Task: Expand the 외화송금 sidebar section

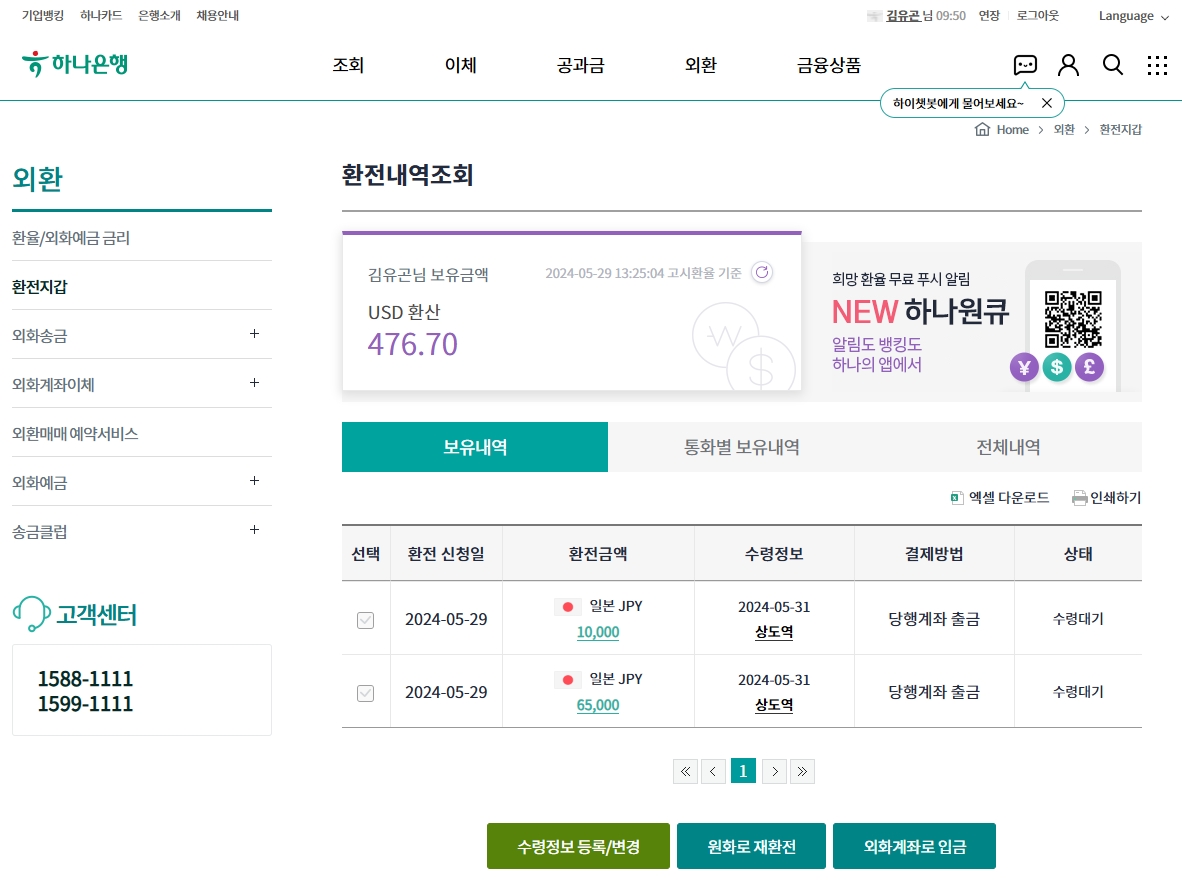Action: [x=255, y=333]
